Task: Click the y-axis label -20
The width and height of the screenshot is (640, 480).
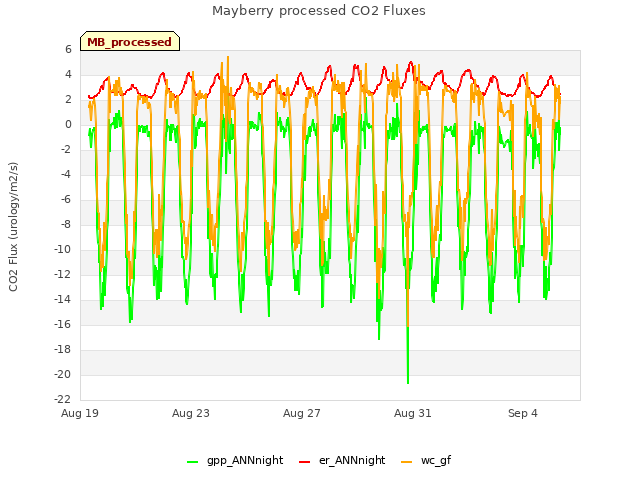Action: tap(62, 374)
